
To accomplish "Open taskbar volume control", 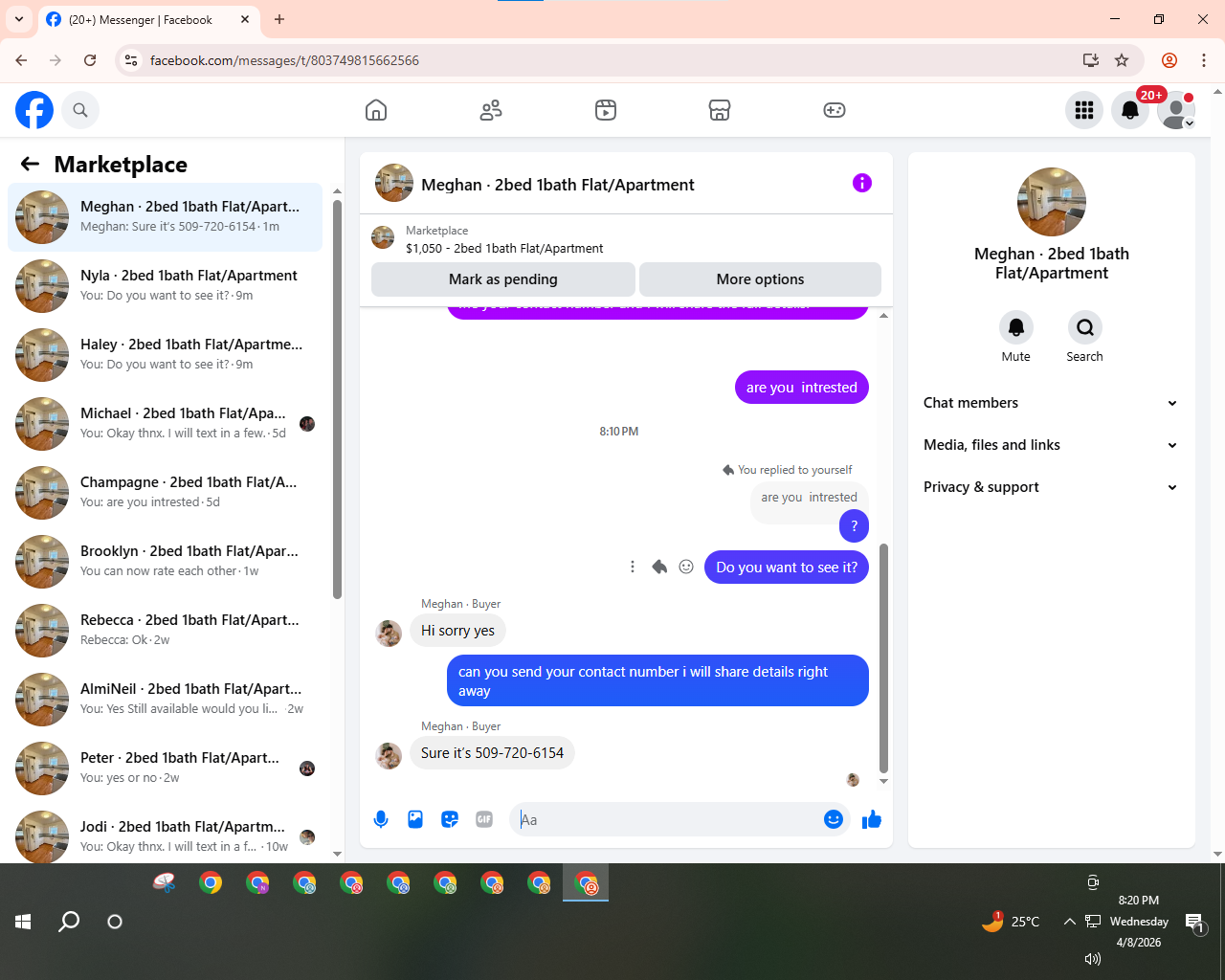I will (1092, 958).
